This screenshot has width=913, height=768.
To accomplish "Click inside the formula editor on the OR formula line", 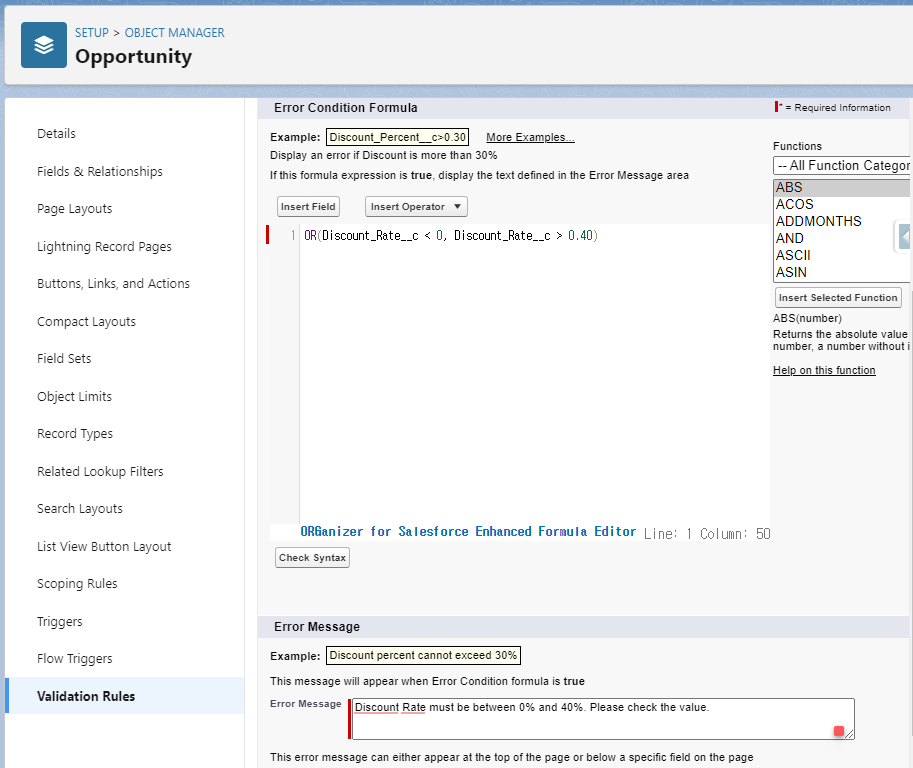I will click(x=451, y=236).
